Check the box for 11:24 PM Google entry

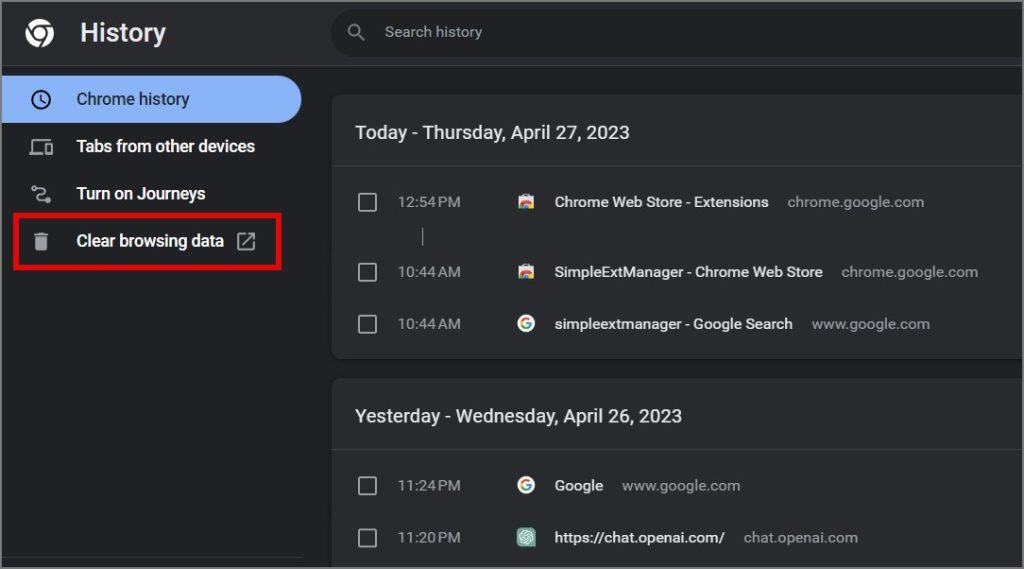(x=367, y=486)
